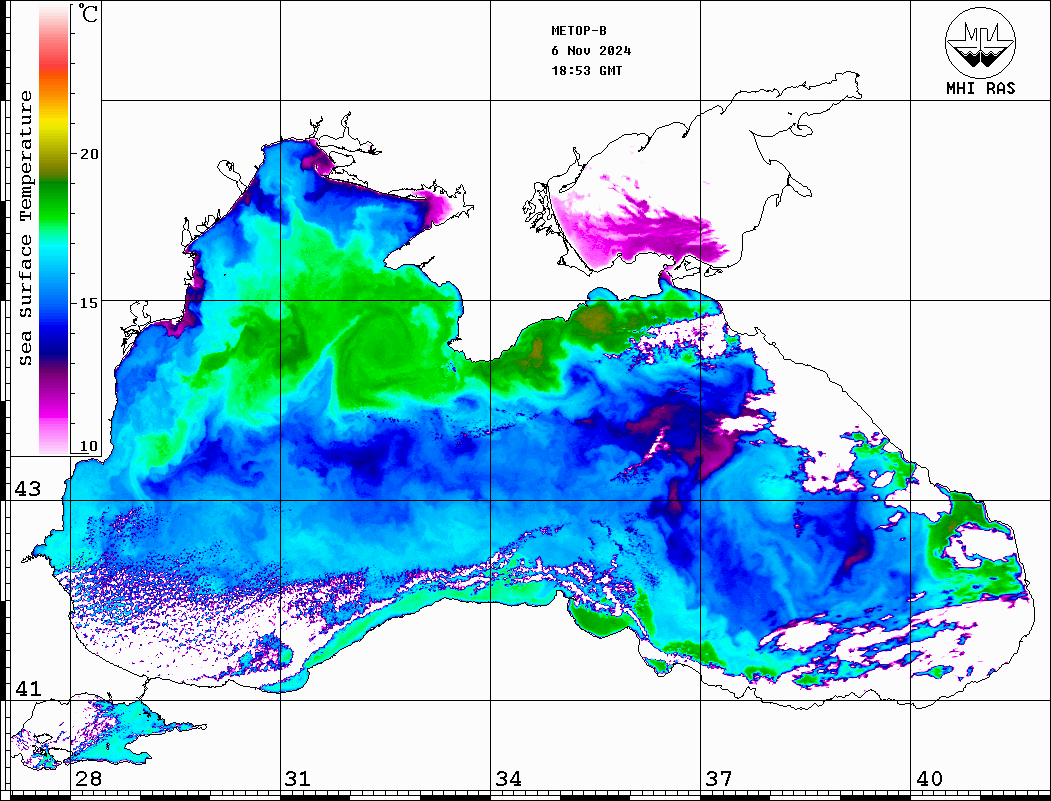Screen dimensions: 1051x801
Task: Click longitude label '28'
Action: (88, 778)
